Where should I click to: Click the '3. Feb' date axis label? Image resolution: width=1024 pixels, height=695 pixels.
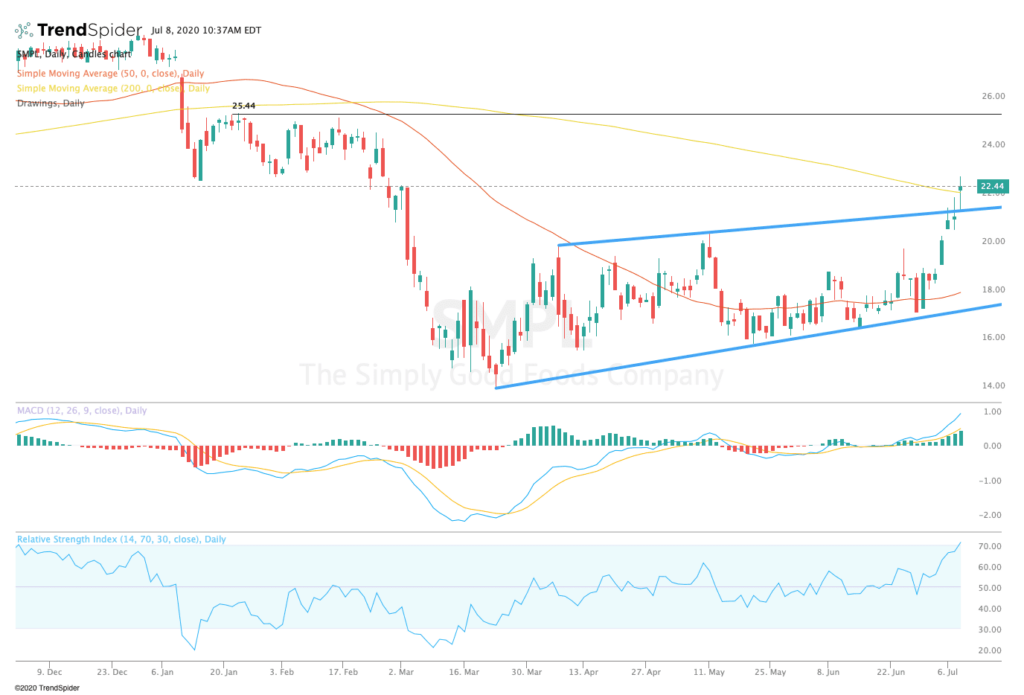pyautogui.click(x=281, y=672)
